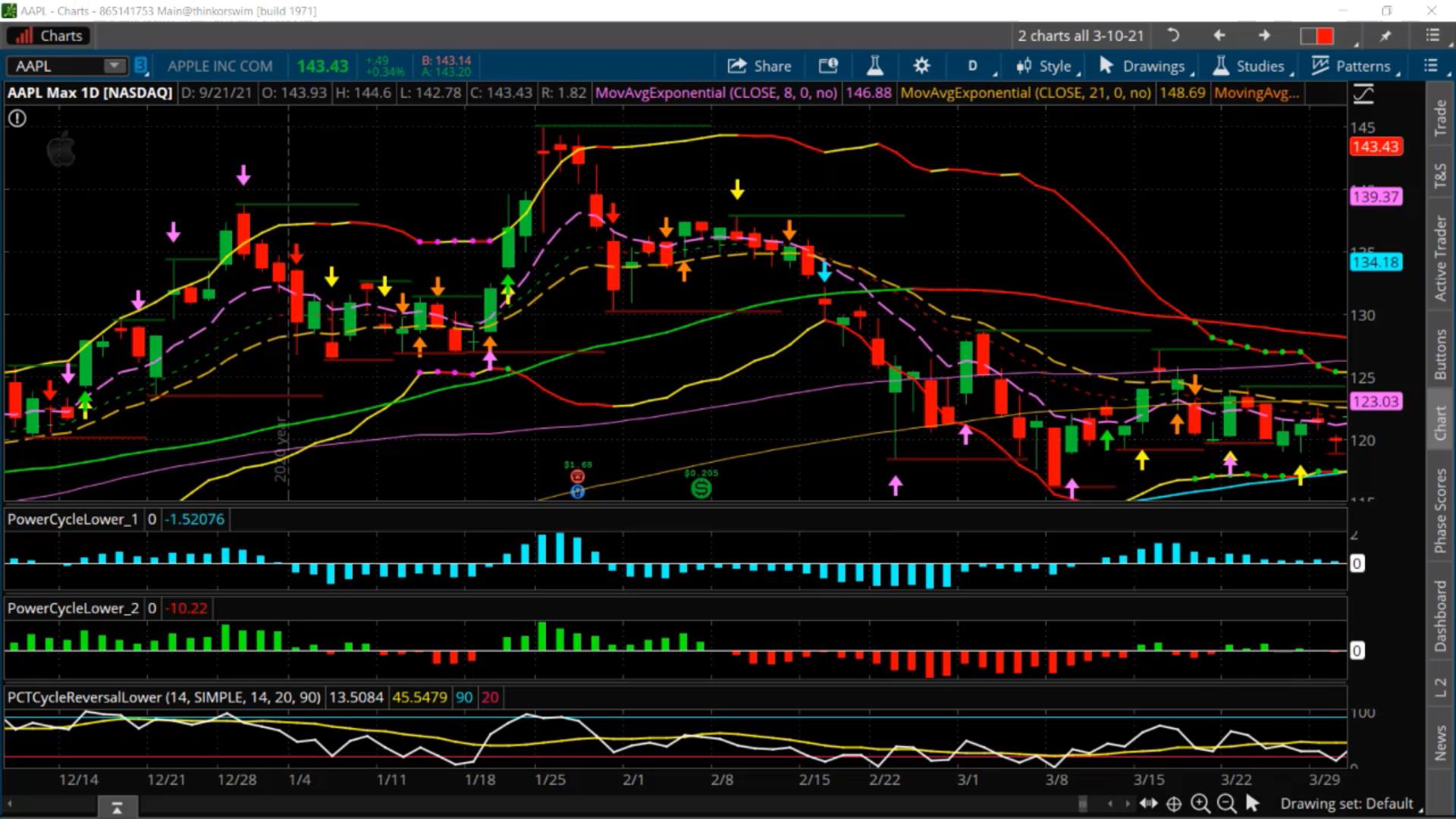Open the Share chart option
1456x819 pixels.
coord(759,66)
